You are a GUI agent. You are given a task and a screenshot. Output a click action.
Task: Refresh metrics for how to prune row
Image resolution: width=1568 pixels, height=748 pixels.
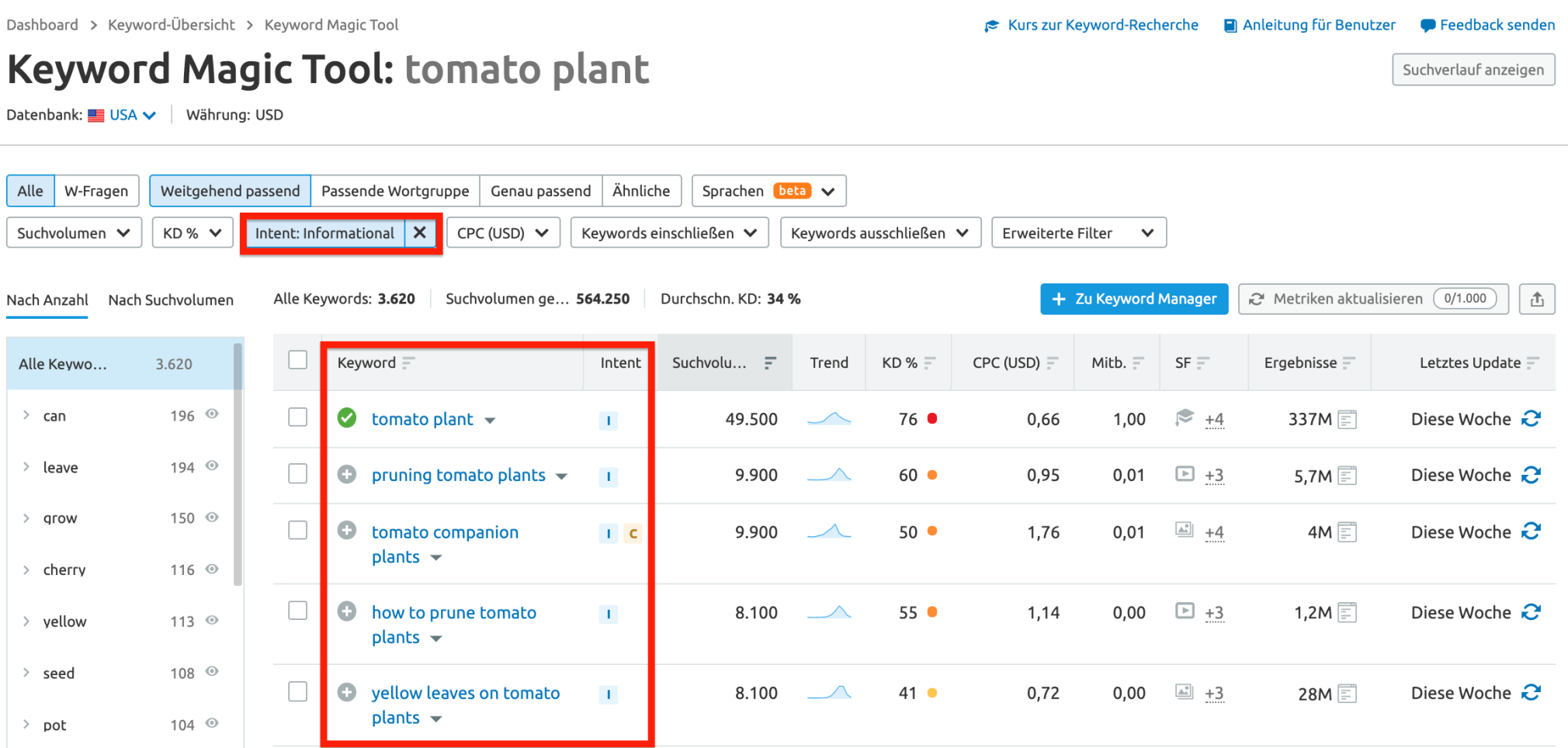coord(1531,612)
